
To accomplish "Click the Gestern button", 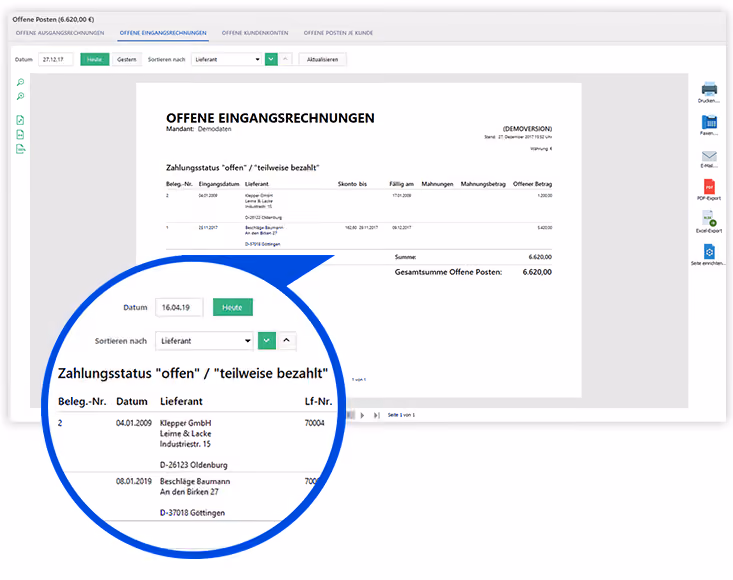I will pyautogui.click(x=127, y=59).
